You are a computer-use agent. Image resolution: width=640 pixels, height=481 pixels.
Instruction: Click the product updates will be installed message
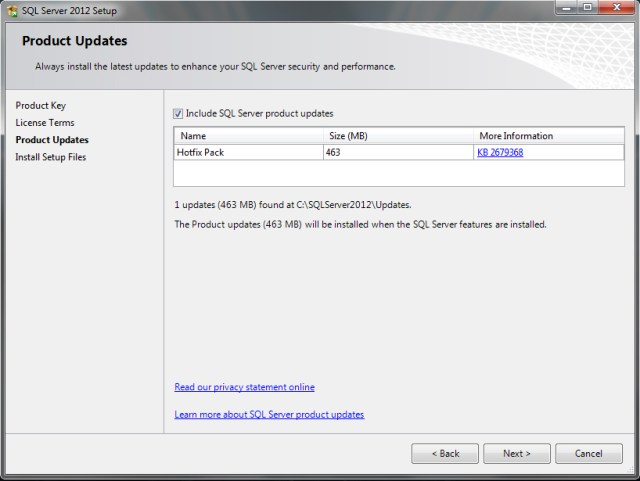(360, 225)
